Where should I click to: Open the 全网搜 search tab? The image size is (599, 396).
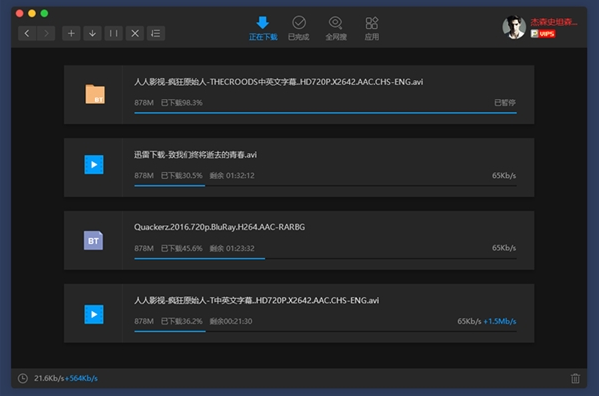[x=336, y=28]
